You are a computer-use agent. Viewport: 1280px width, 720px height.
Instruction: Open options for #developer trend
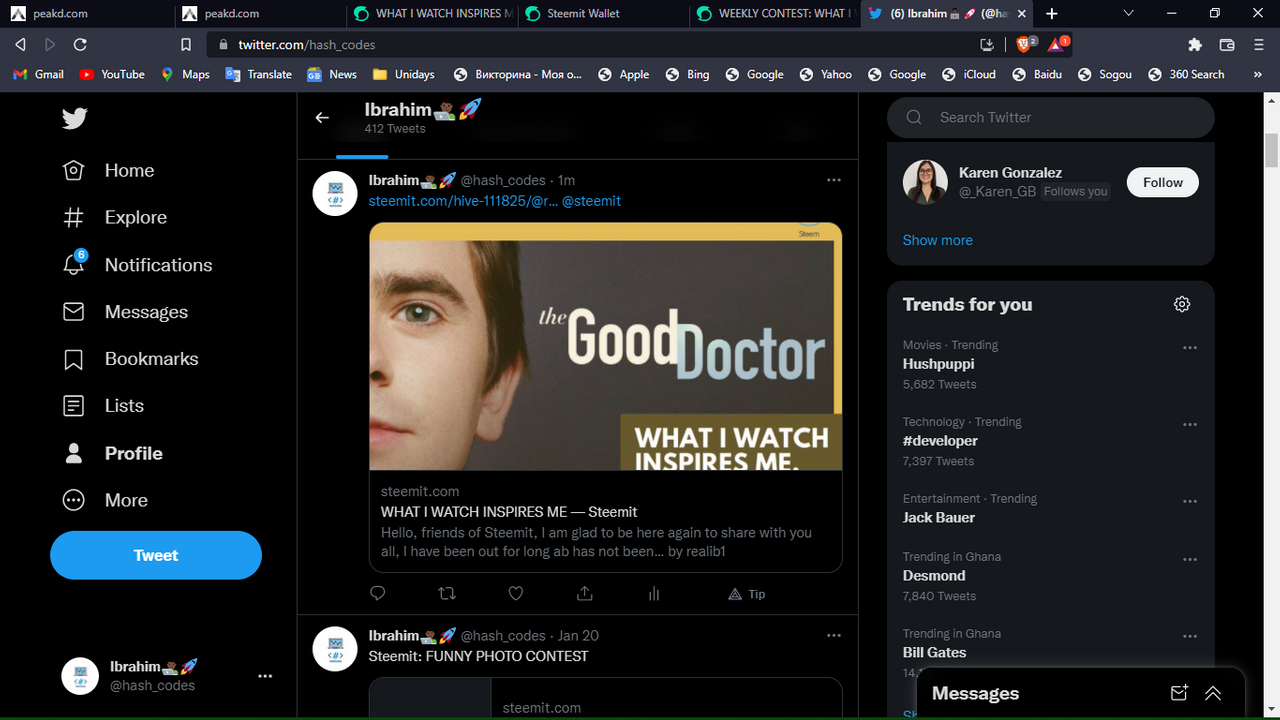[1190, 425]
